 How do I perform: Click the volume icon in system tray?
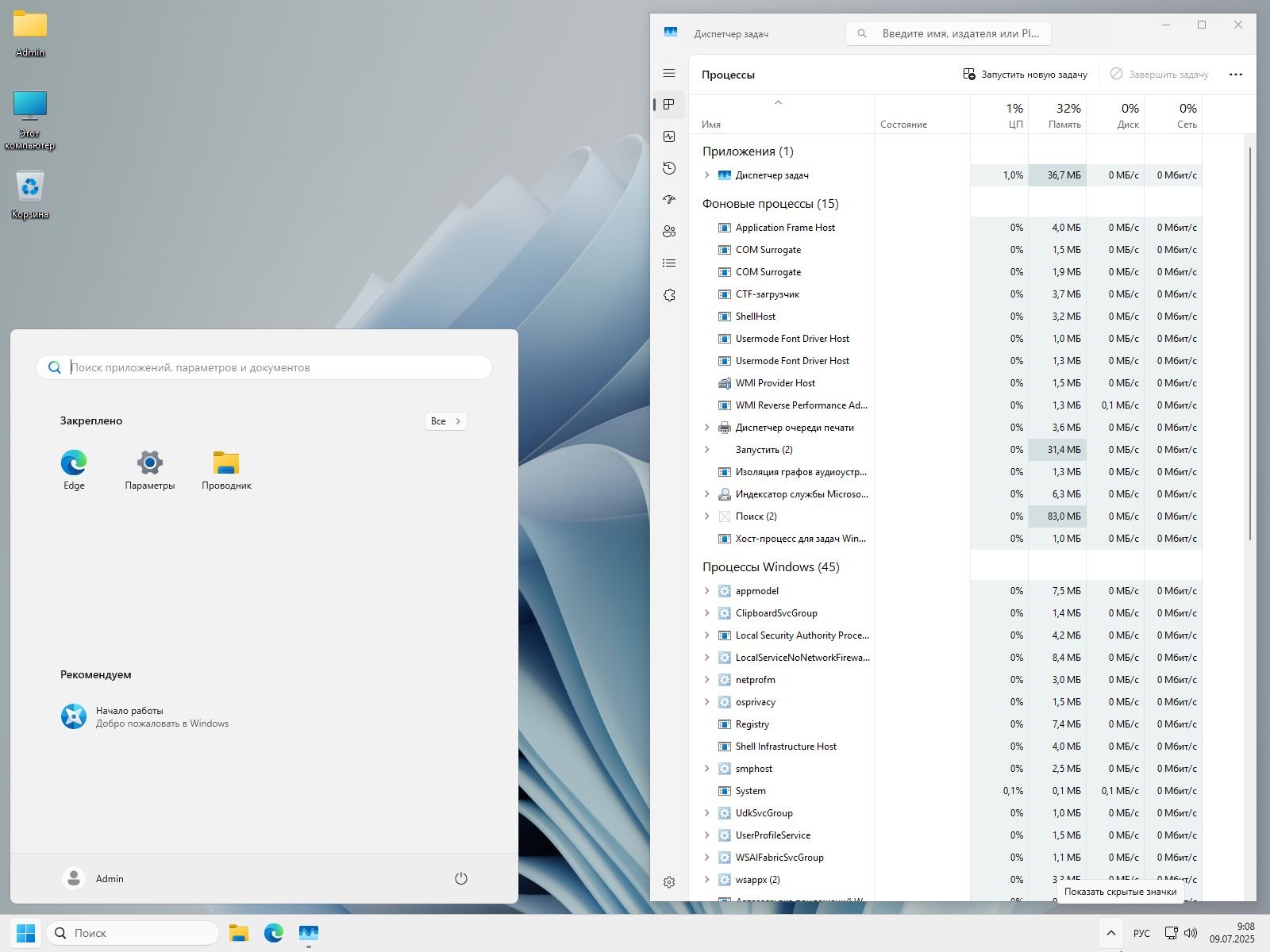(1191, 933)
